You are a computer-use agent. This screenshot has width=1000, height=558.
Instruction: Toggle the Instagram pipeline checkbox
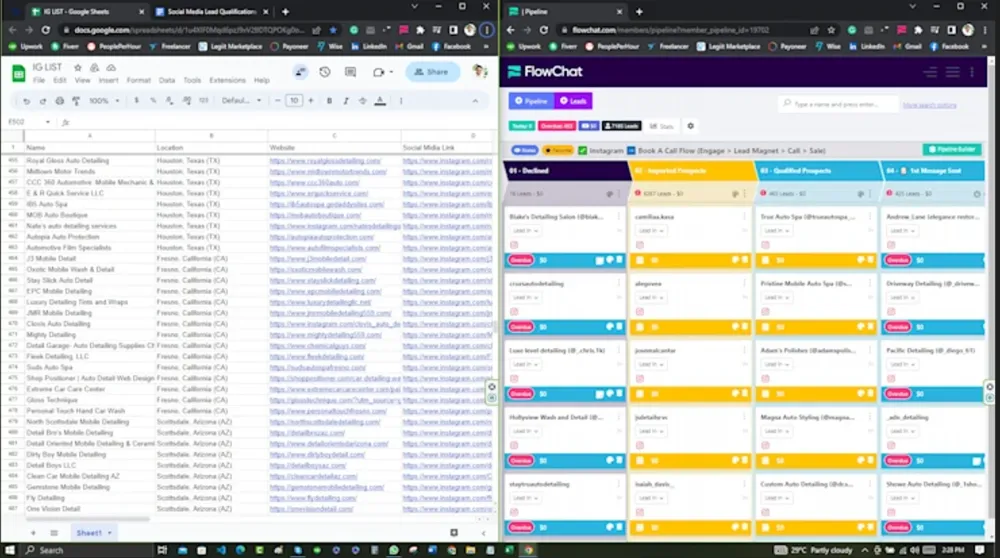582,151
